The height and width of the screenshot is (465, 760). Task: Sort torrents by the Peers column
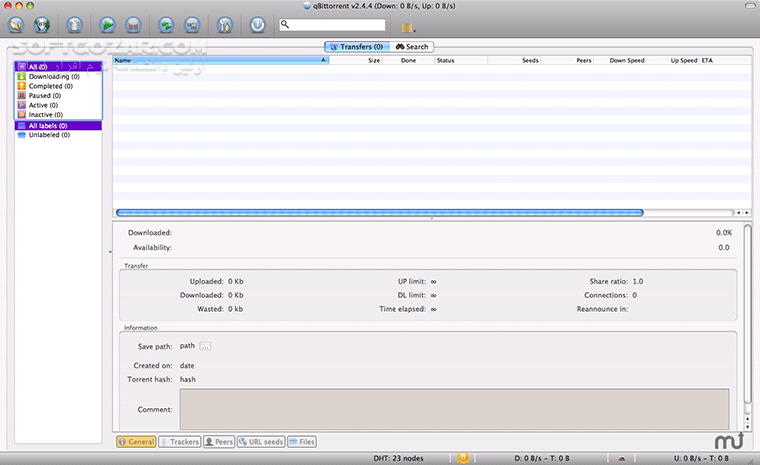click(x=567, y=60)
